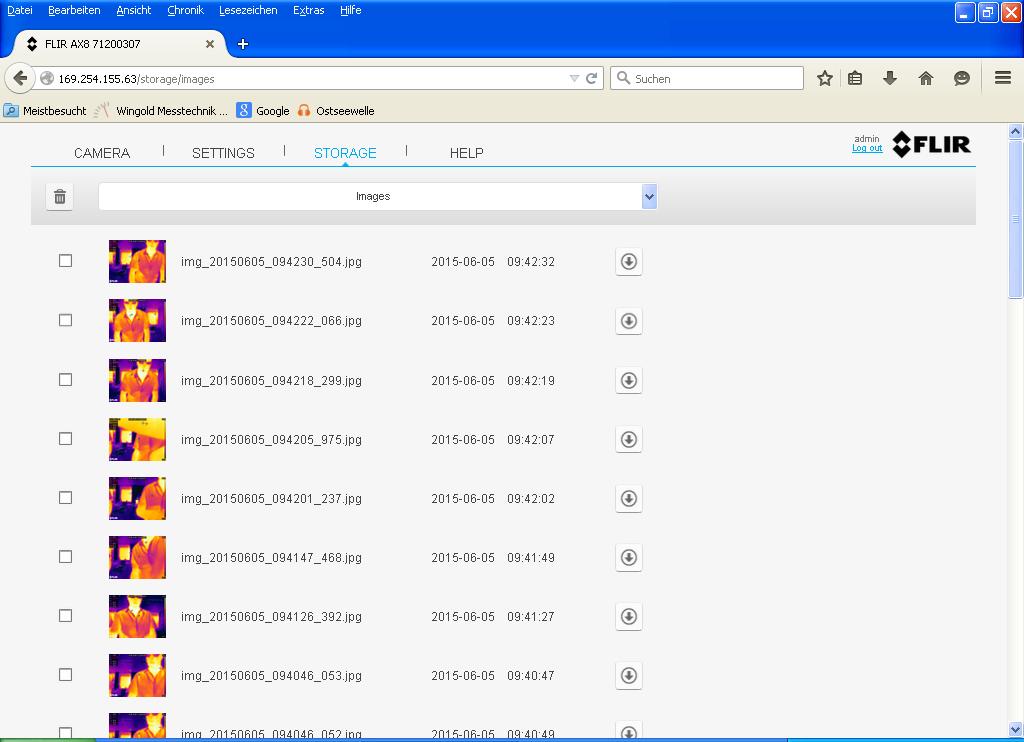Click filename img_20150605_094147_468.jpg
This screenshot has height=742, width=1024.
coord(271,558)
